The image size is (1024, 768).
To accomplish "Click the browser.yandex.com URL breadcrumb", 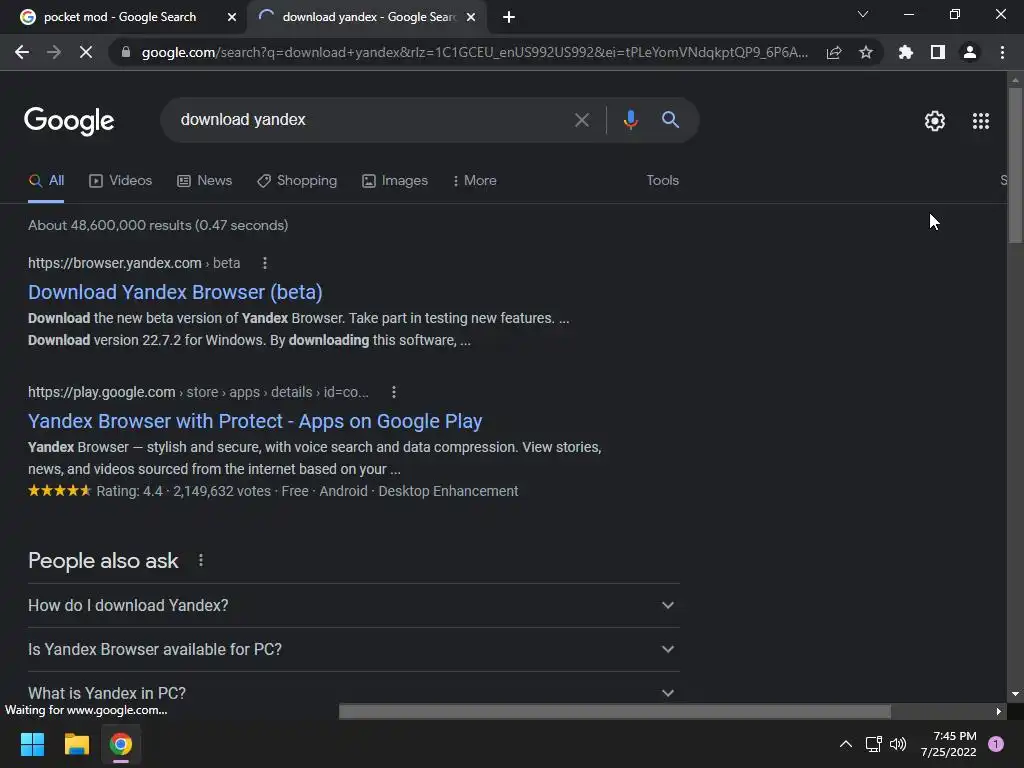I will (x=134, y=263).
